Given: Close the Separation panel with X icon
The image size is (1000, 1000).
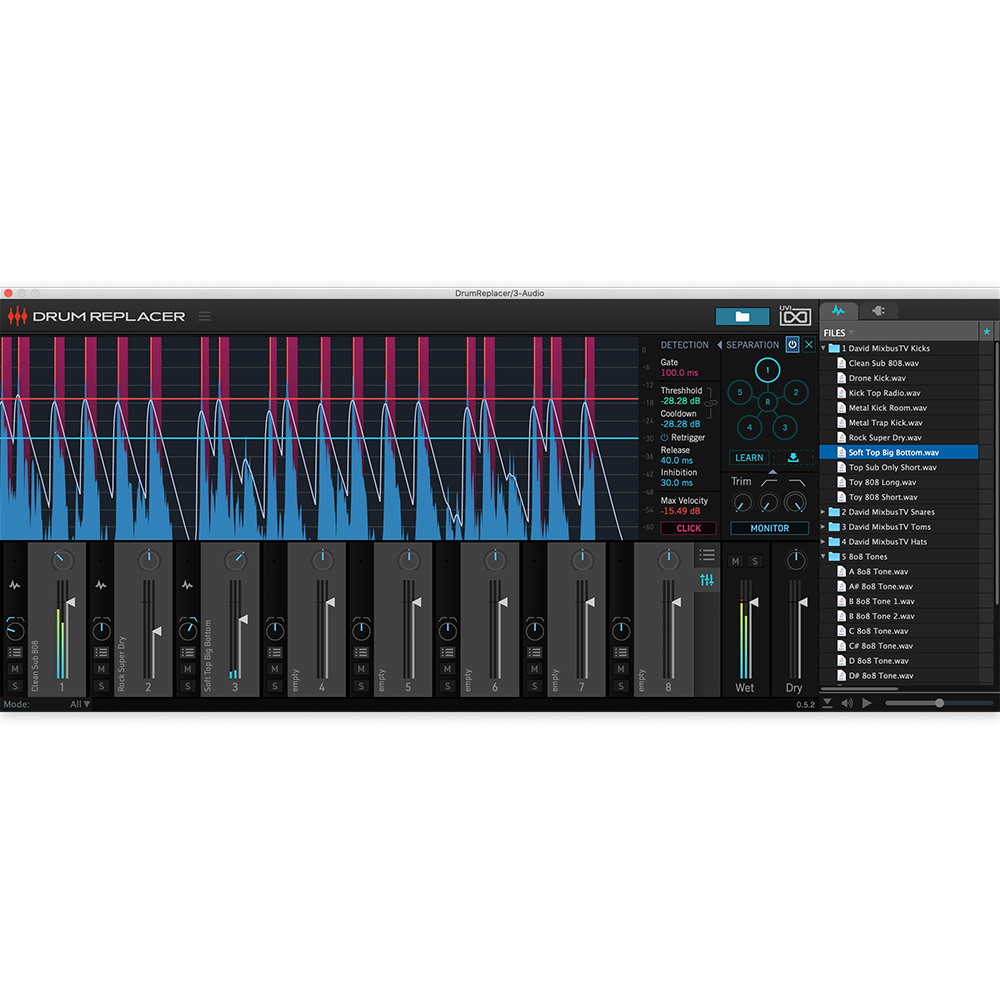Looking at the screenshot, I should click(809, 344).
